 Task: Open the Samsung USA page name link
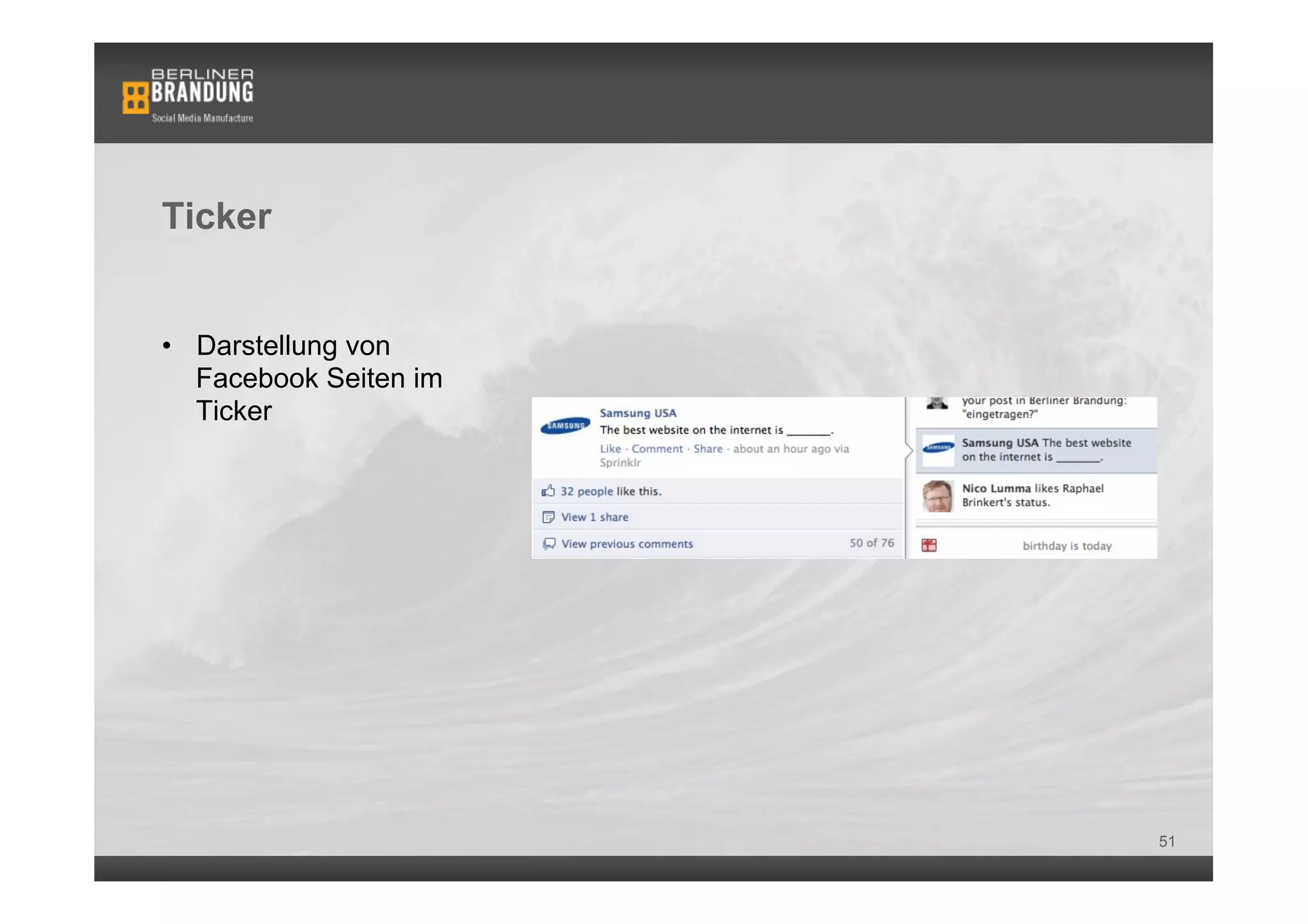pyautogui.click(x=637, y=413)
